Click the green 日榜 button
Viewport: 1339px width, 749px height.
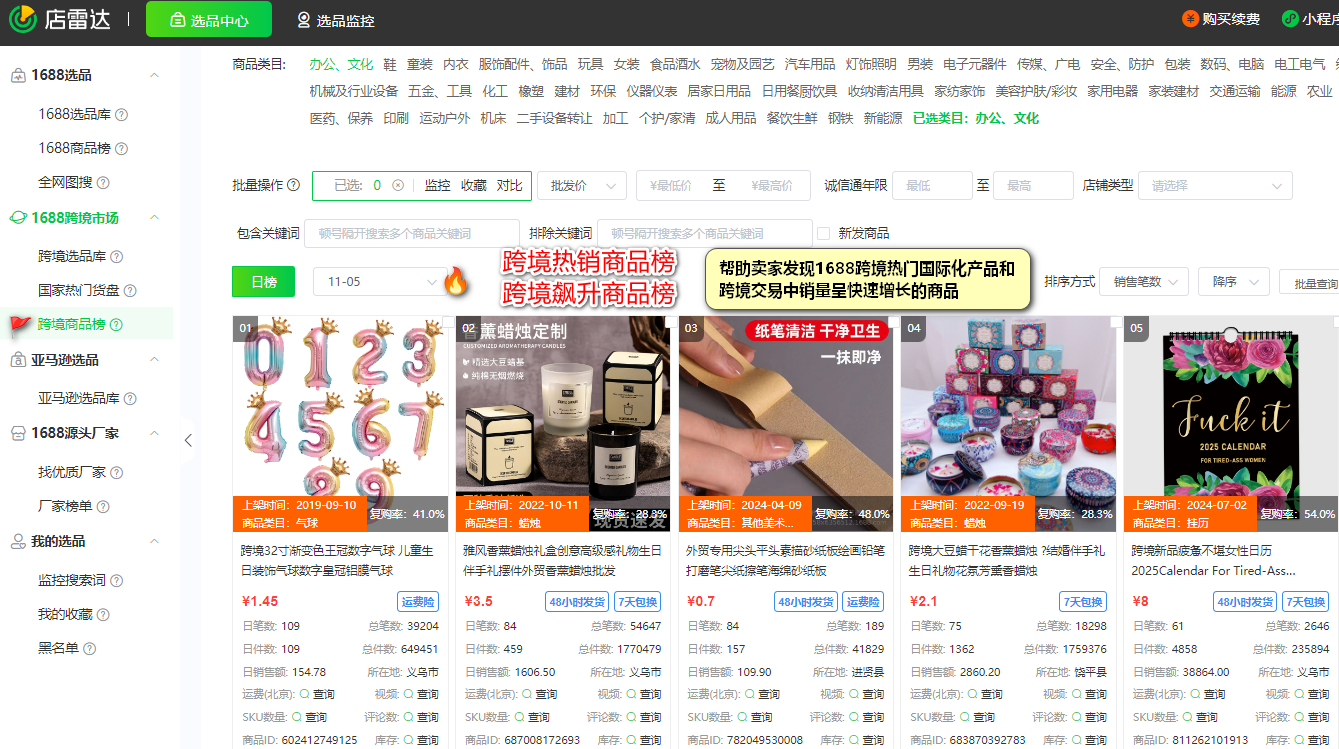[x=262, y=281]
